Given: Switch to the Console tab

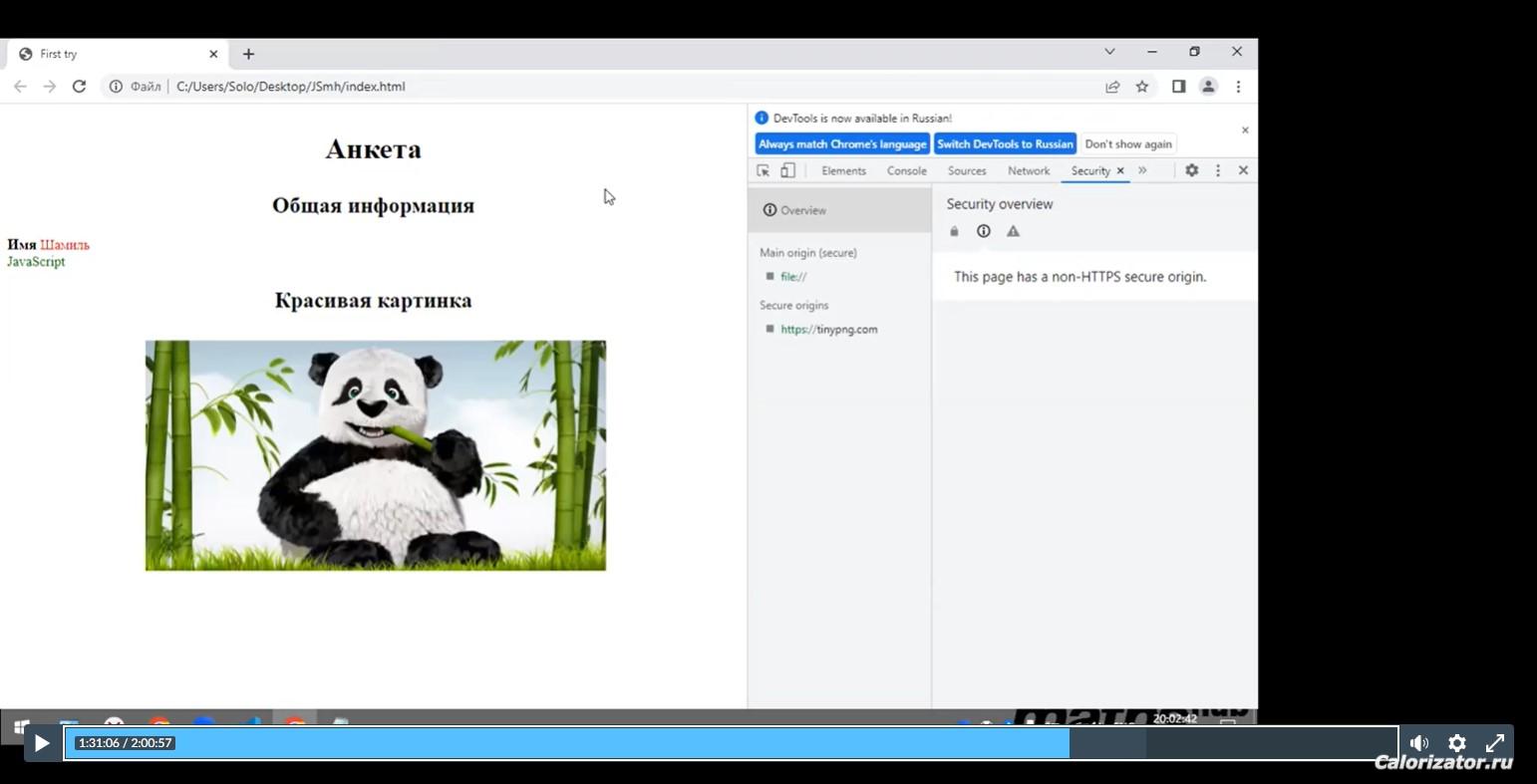Looking at the screenshot, I should point(907,170).
